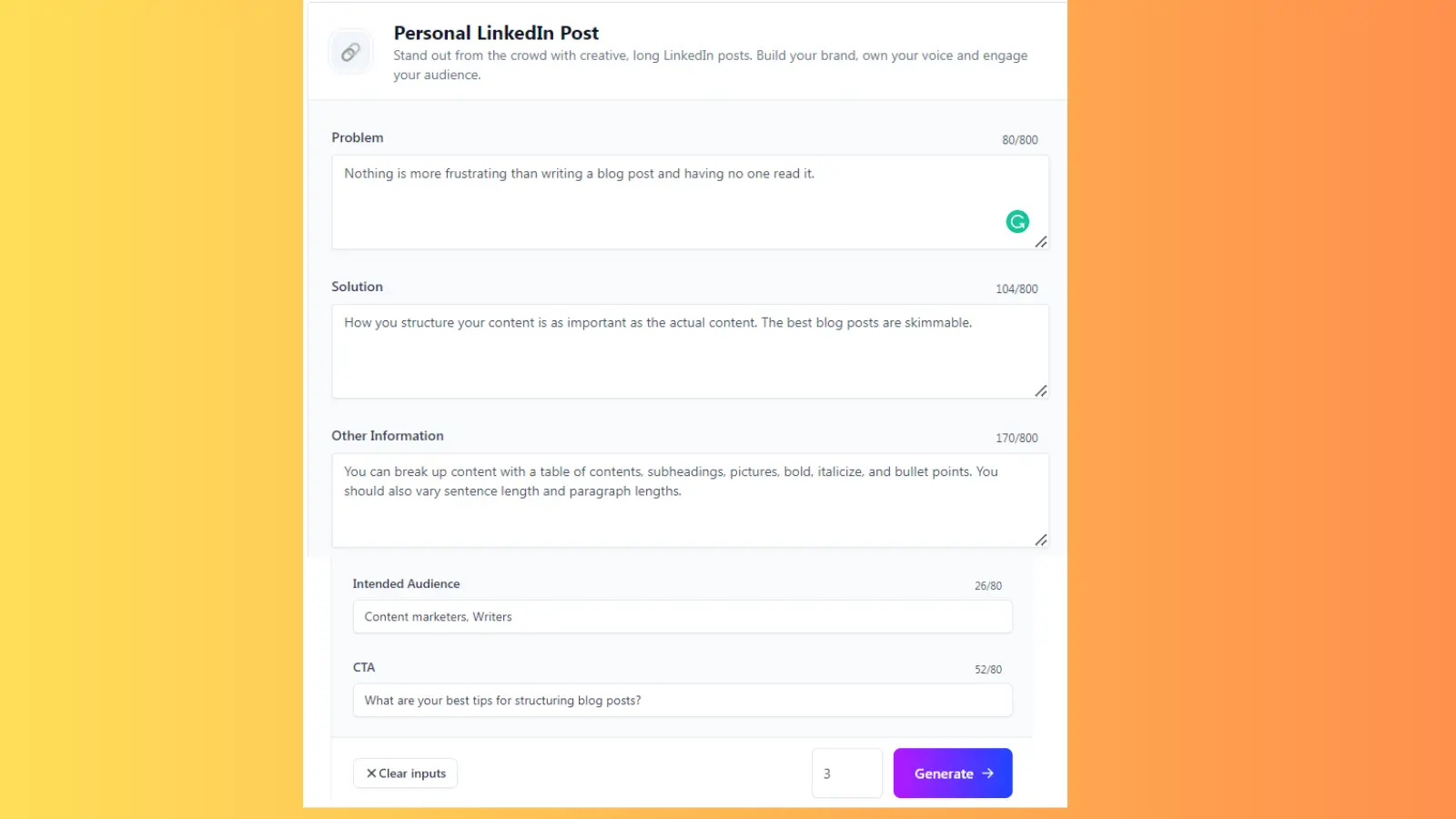Click the arrow icon on the Generate button
1456x819 pixels.
tap(987, 773)
